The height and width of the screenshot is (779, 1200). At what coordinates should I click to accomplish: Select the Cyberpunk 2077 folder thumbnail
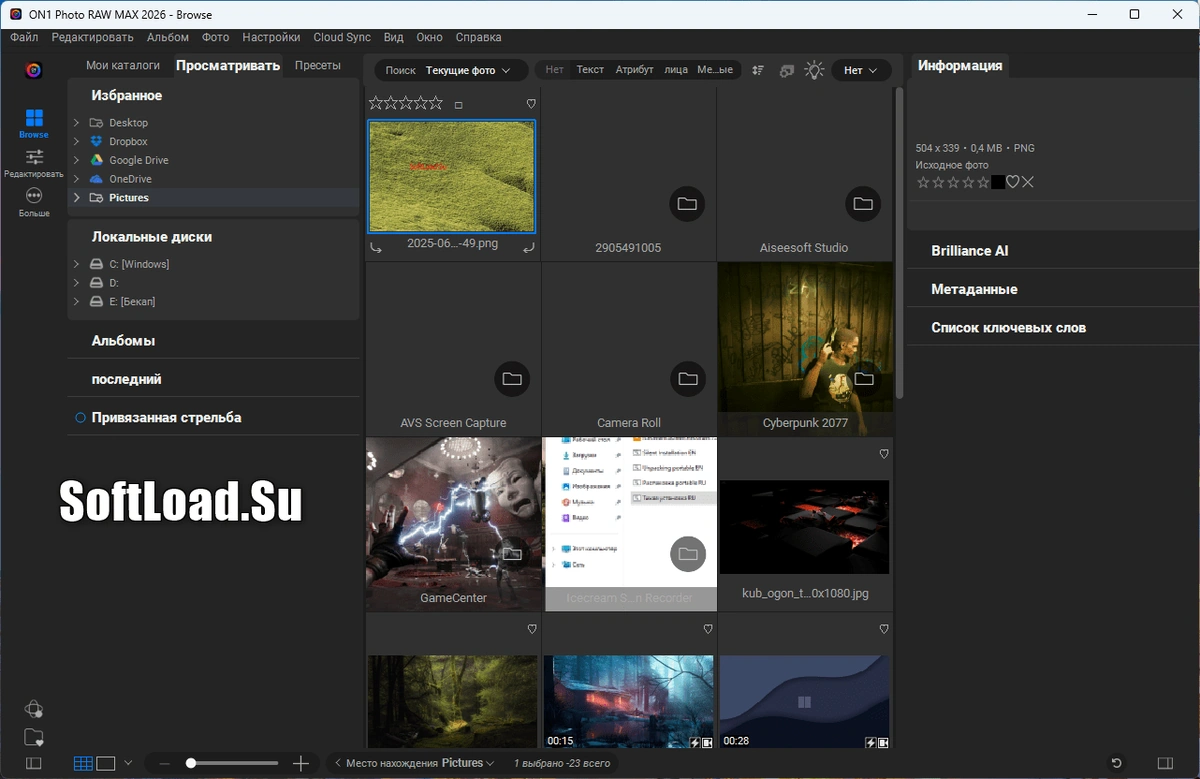(x=805, y=348)
